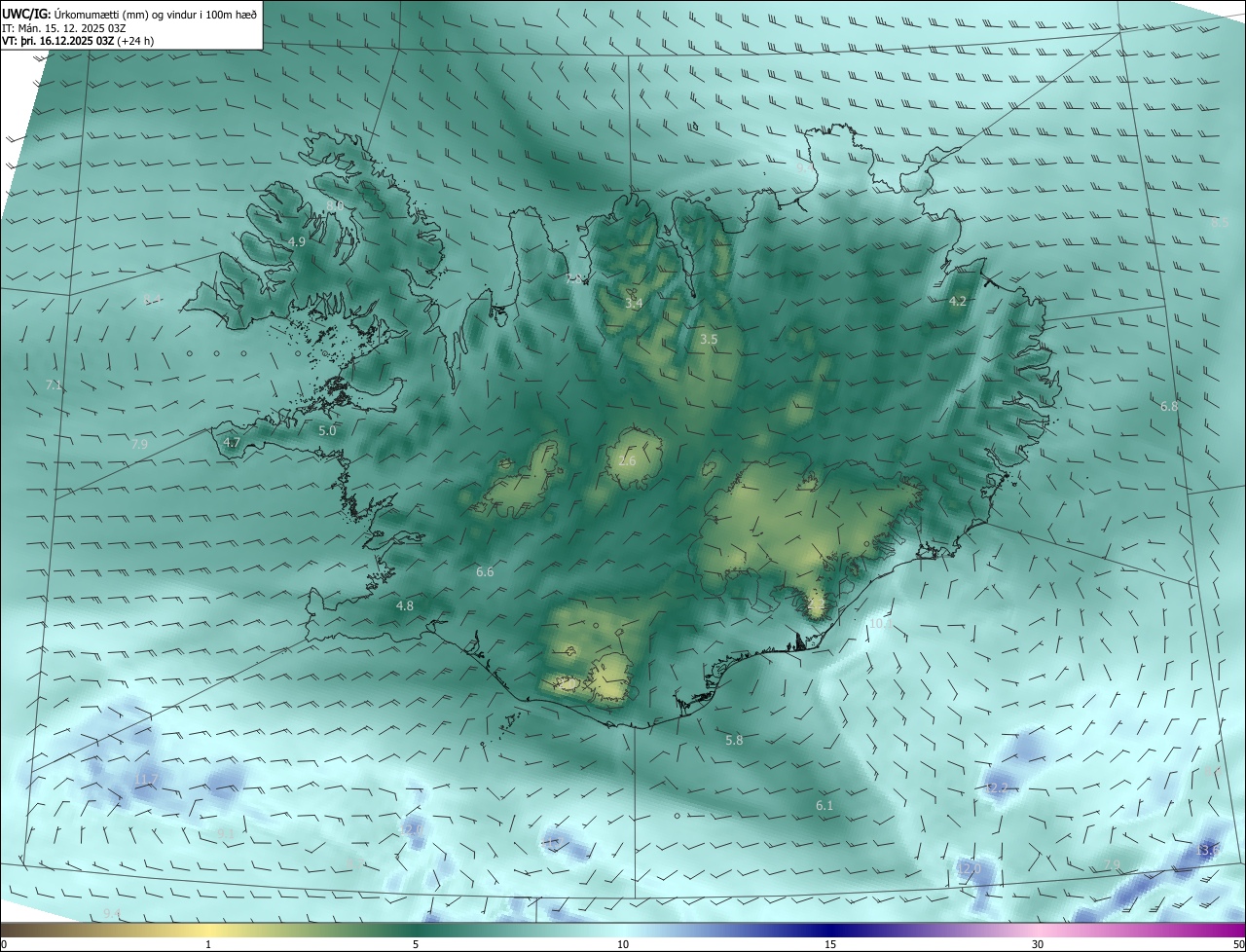This screenshot has height=952, width=1246.
Task: Click the 3.5 value in north Iceland
Action: tap(709, 340)
